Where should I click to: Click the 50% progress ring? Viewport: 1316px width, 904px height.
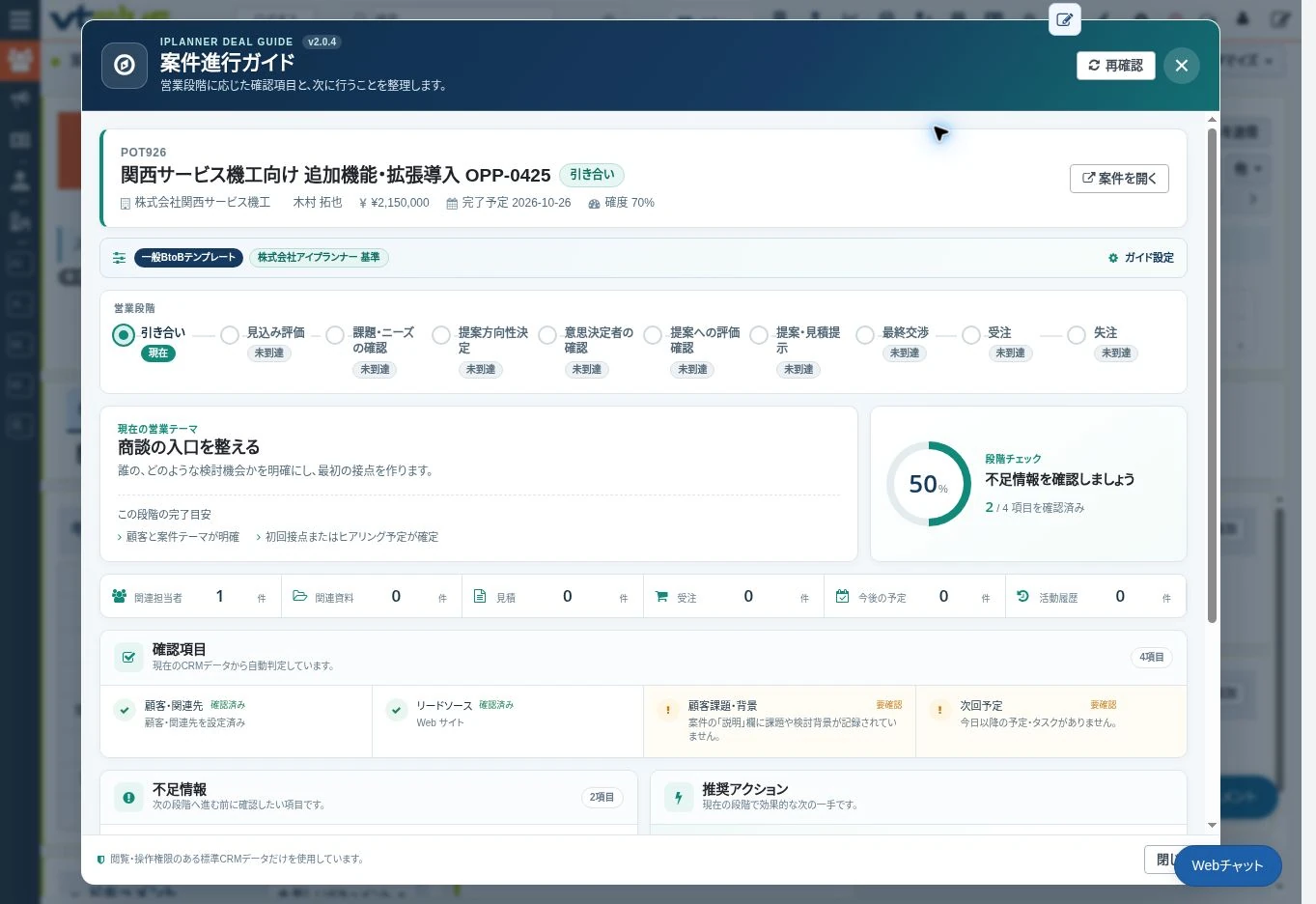click(x=929, y=484)
